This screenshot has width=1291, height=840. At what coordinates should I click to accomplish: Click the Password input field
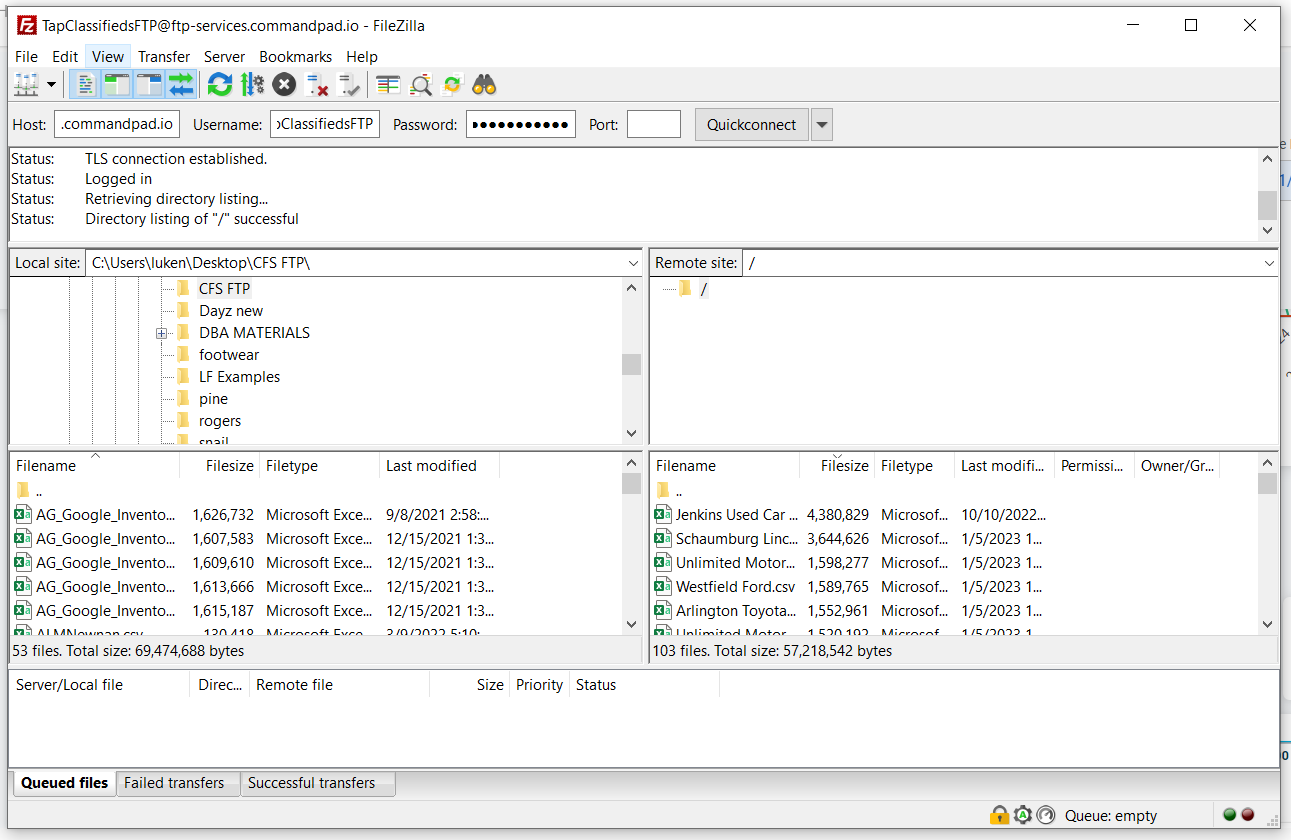tap(521, 125)
